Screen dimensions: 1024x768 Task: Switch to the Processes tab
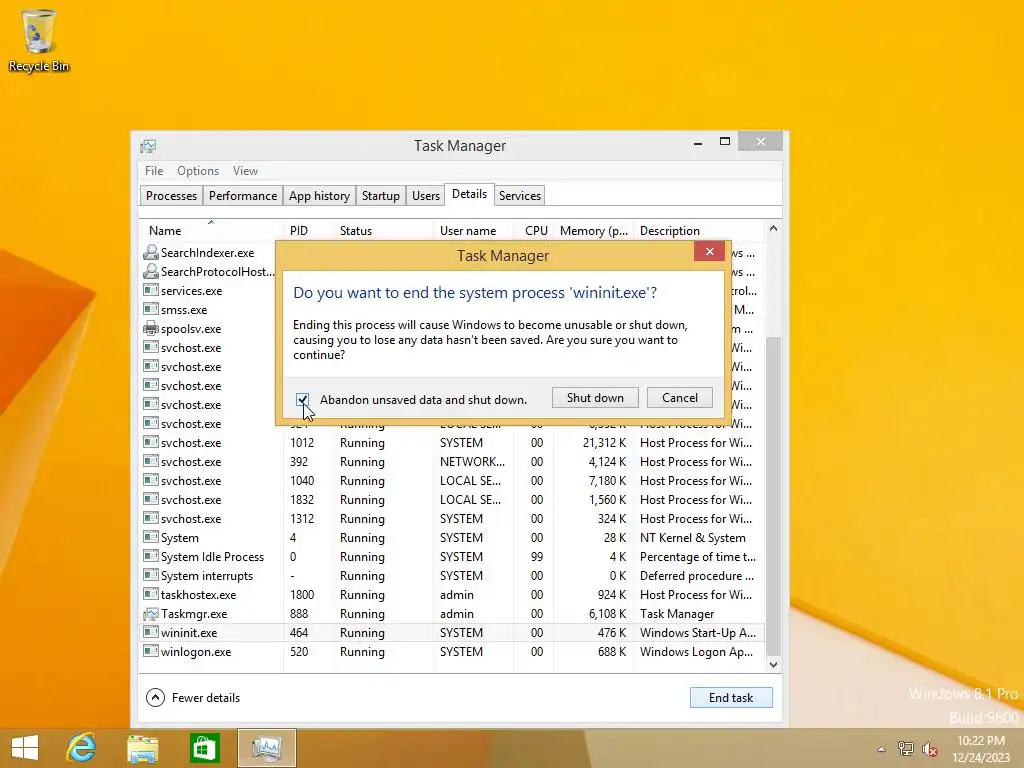(x=171, y=195)
